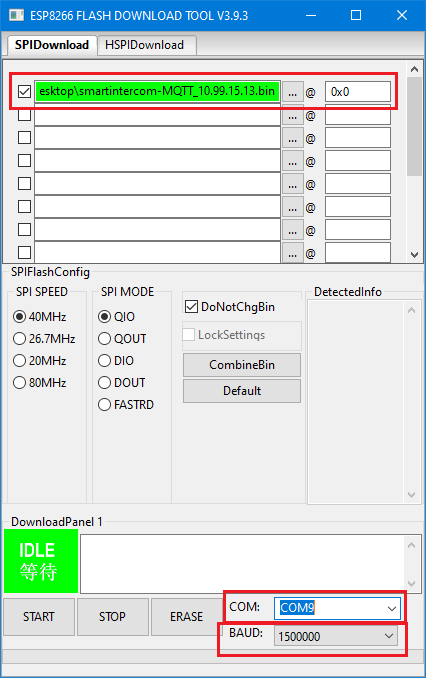Click the file list vertical scrollbar thumb
Screen dimensions: 426x678
(414, 127)
